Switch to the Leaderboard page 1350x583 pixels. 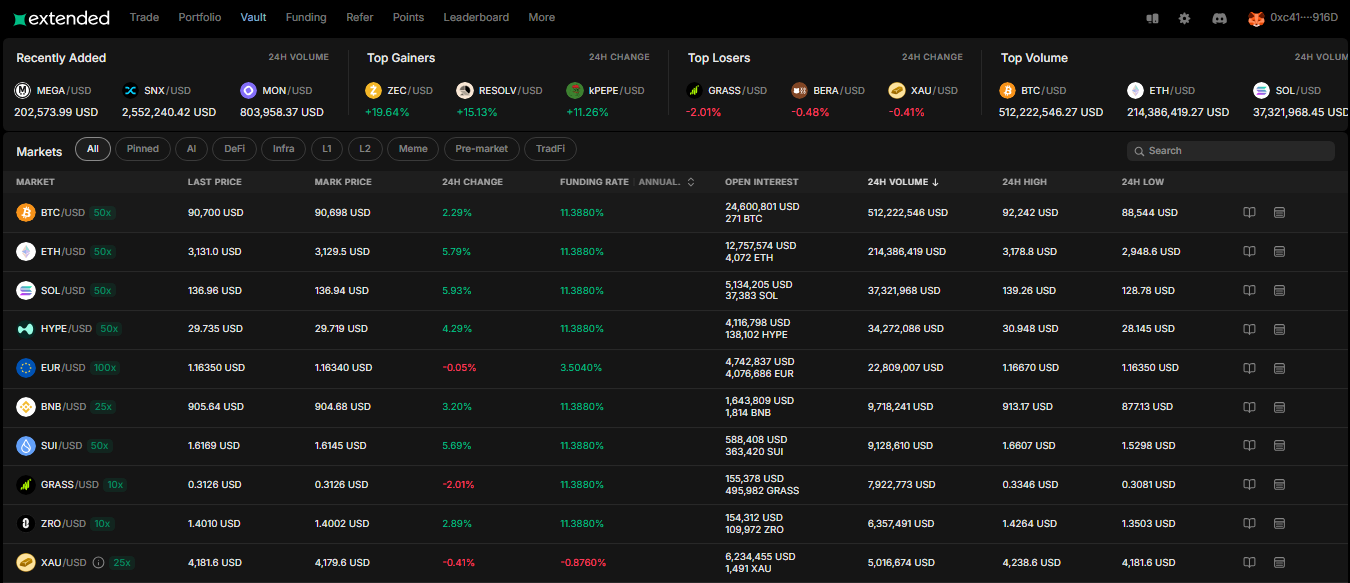click(x=476, y=17)
